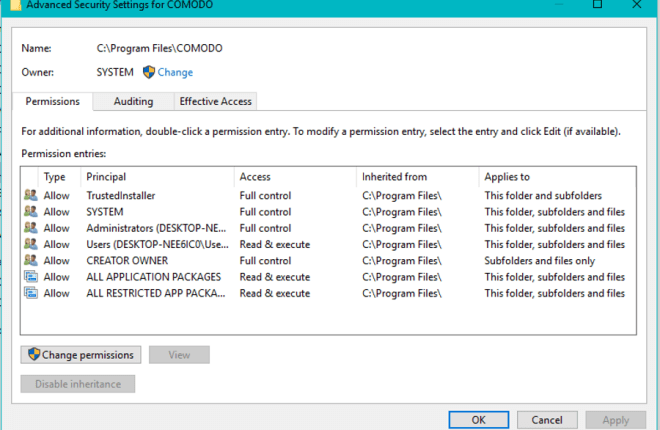Click the shield icon next to Owner

pyautogui.click(x=149, y=72)
